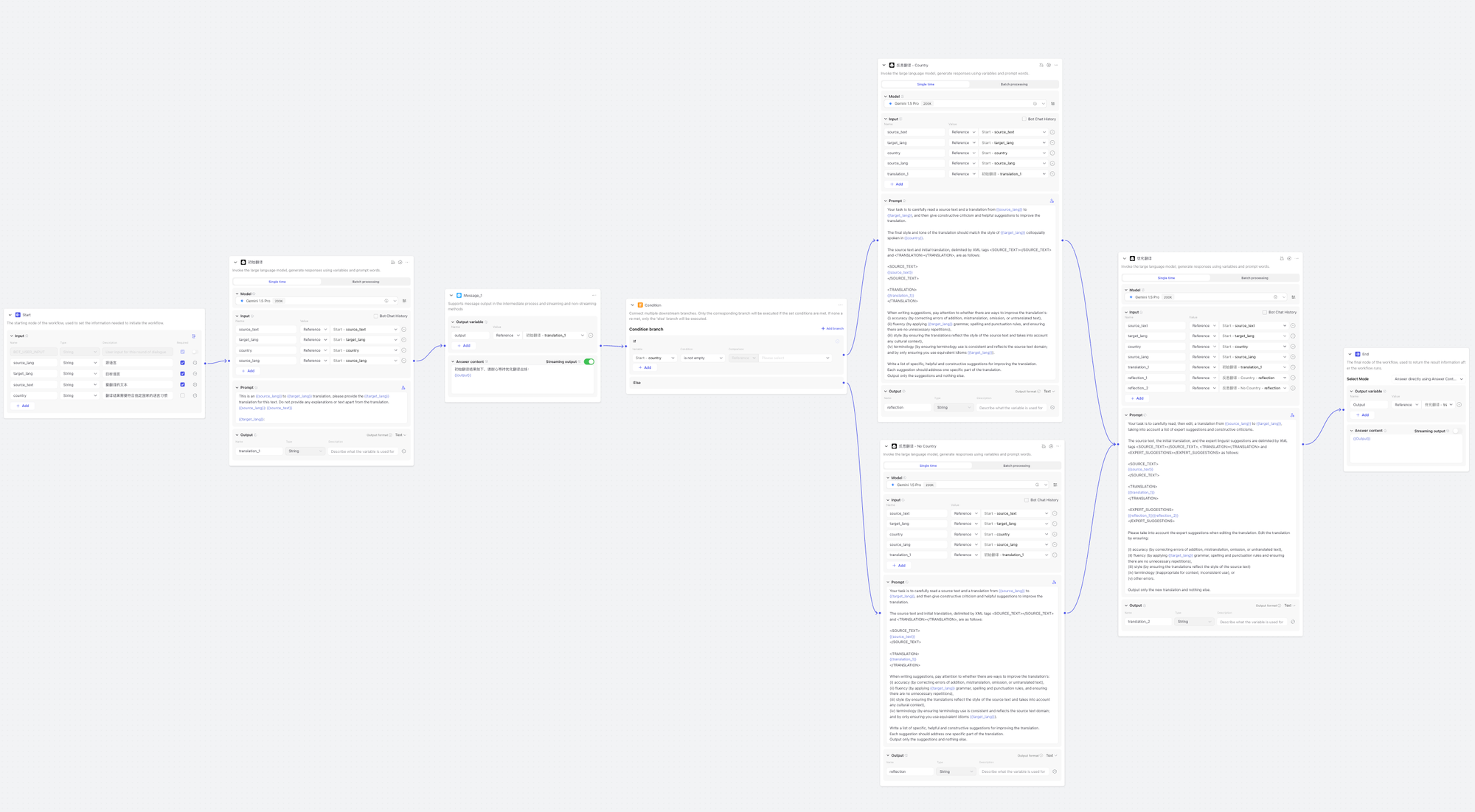
Task: Click Add under the Start node inputs
Action: (23, 406)
